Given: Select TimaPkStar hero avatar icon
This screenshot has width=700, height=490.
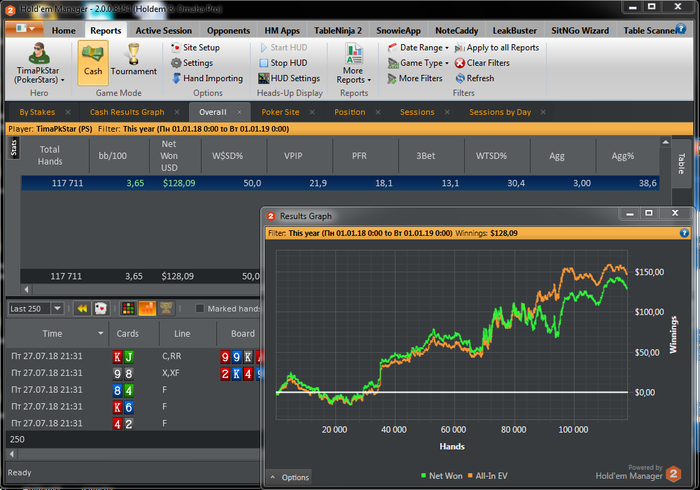Looking at the screenshot, I should 39,54.
